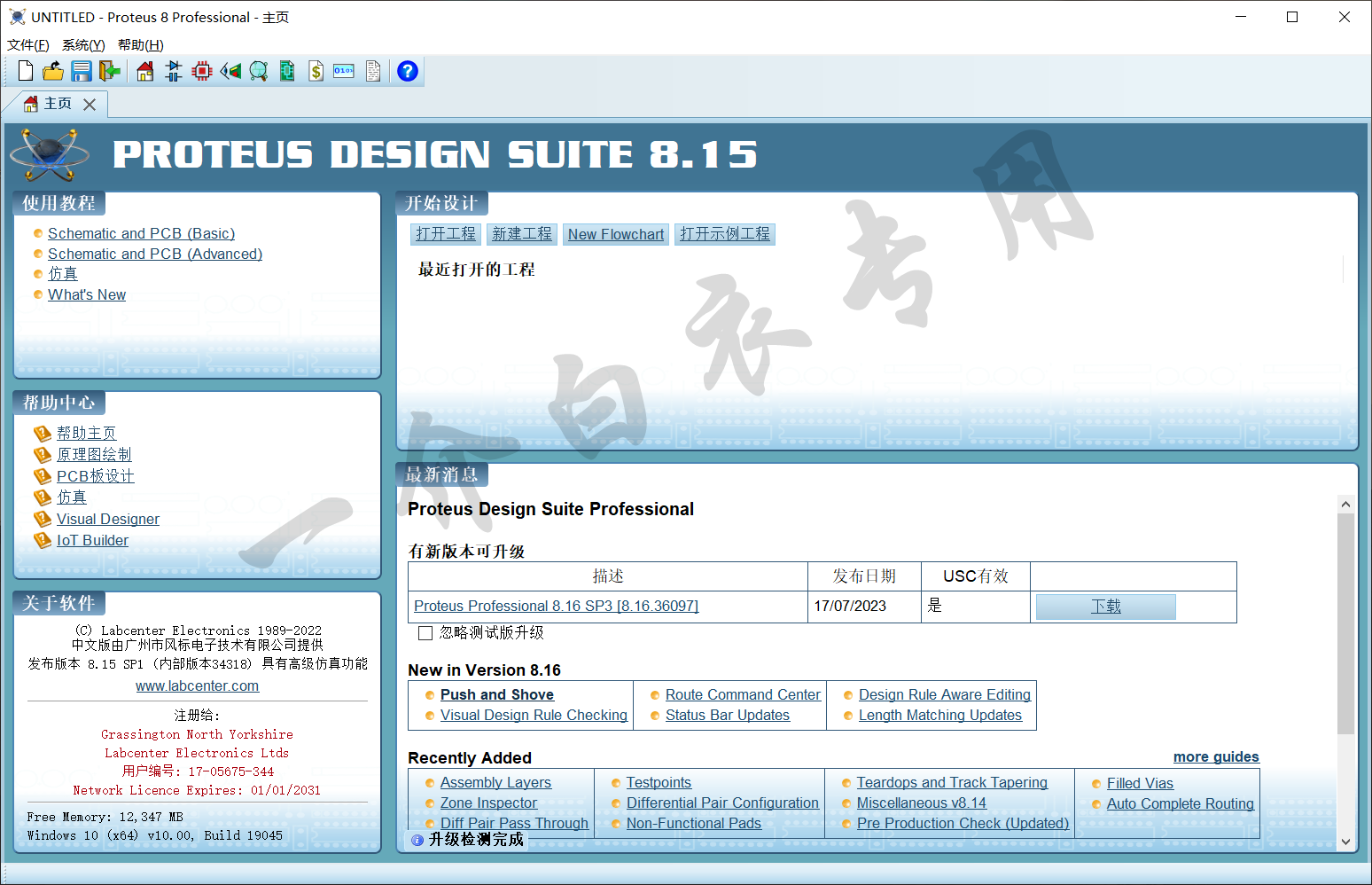The height and width of the screenshot is (885, 1372).
Task: Click the 下载 button for version 8.16
Action: click(1105, 607)
